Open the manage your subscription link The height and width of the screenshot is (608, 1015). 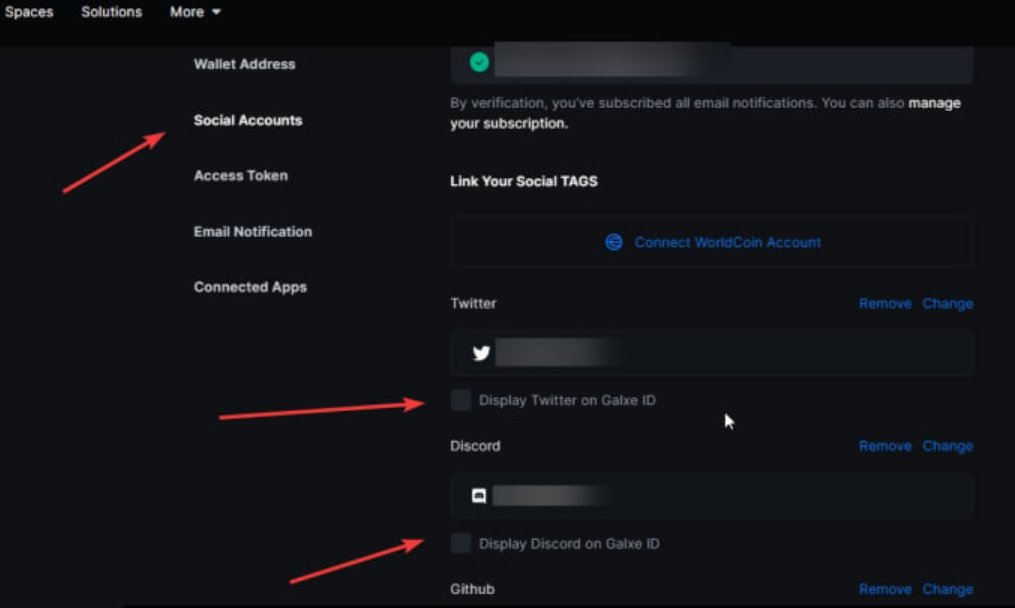click(934, 103)
